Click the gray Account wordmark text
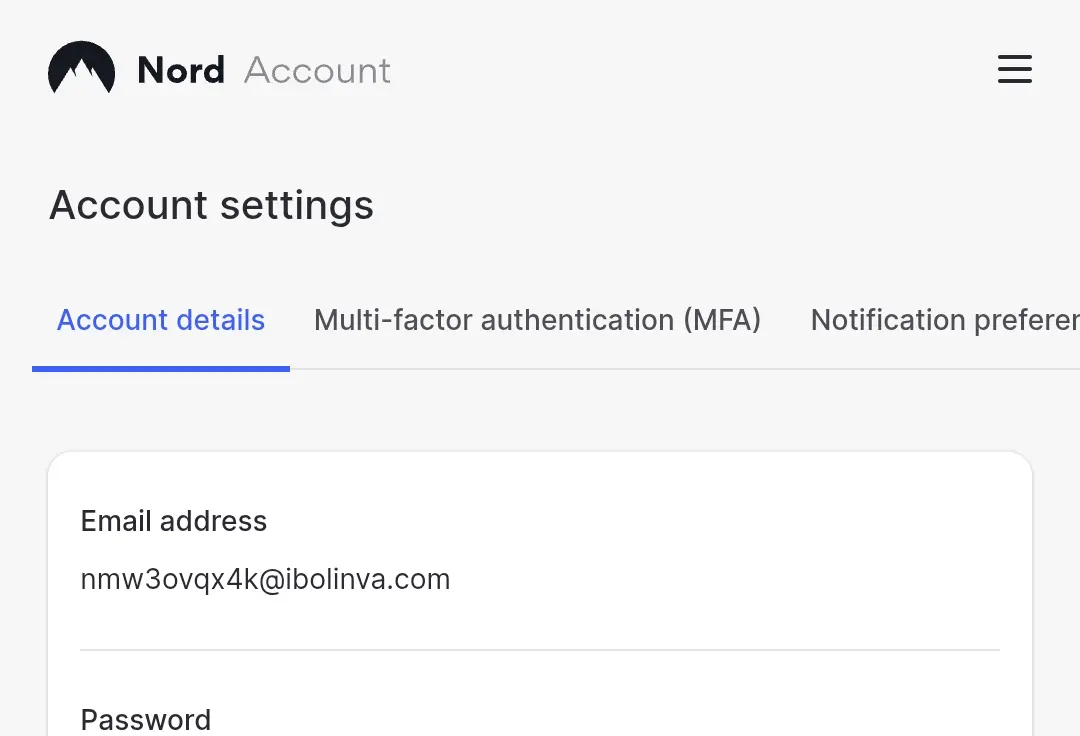This screenshot has width=1080, height=736. point(318,70)
